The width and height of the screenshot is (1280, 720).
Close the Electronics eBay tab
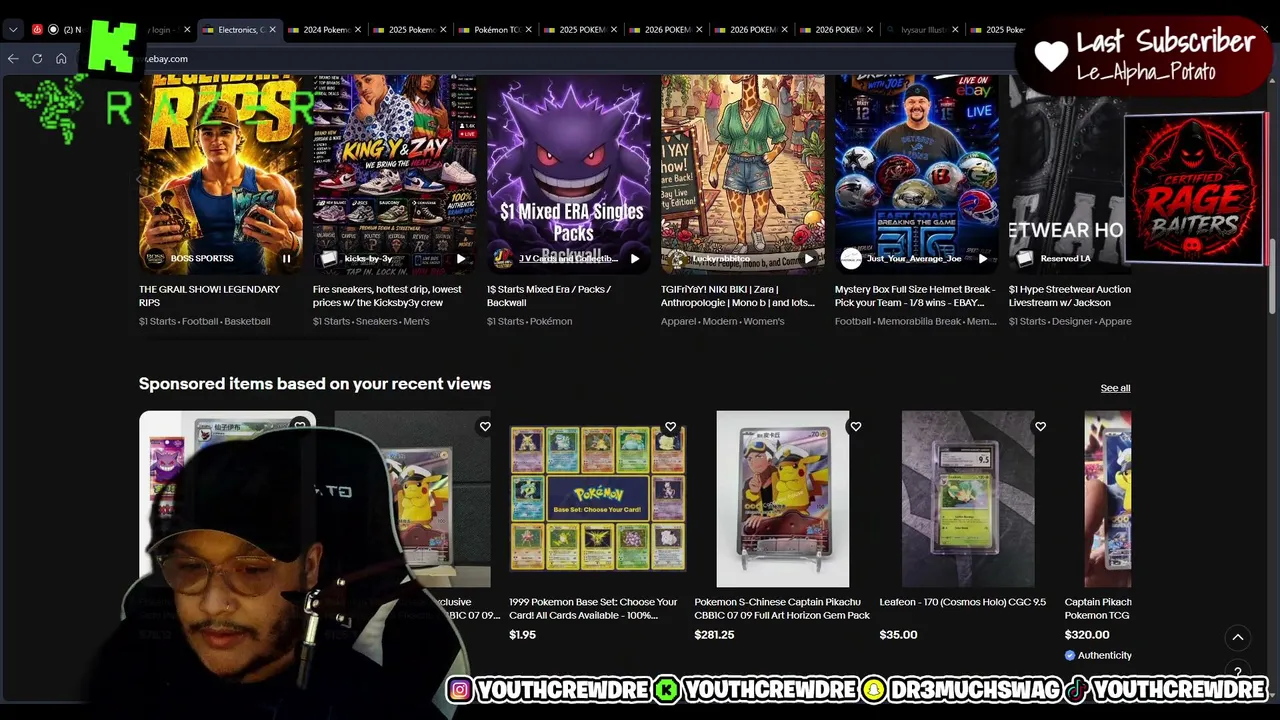[x=273, y=30]
